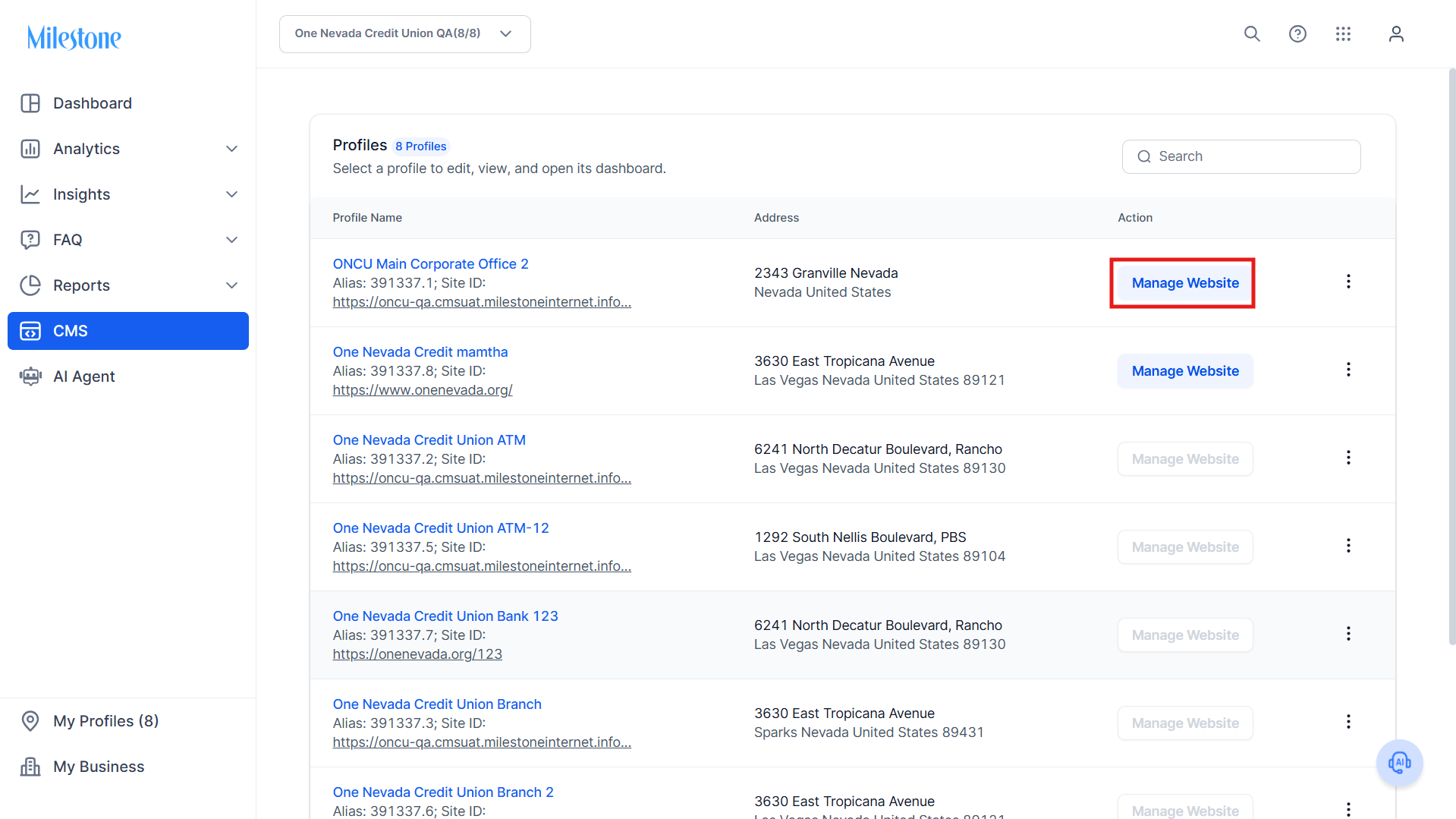Click Manage Website for One Nevada Credit Union Bank 123

coord(1185,635)
